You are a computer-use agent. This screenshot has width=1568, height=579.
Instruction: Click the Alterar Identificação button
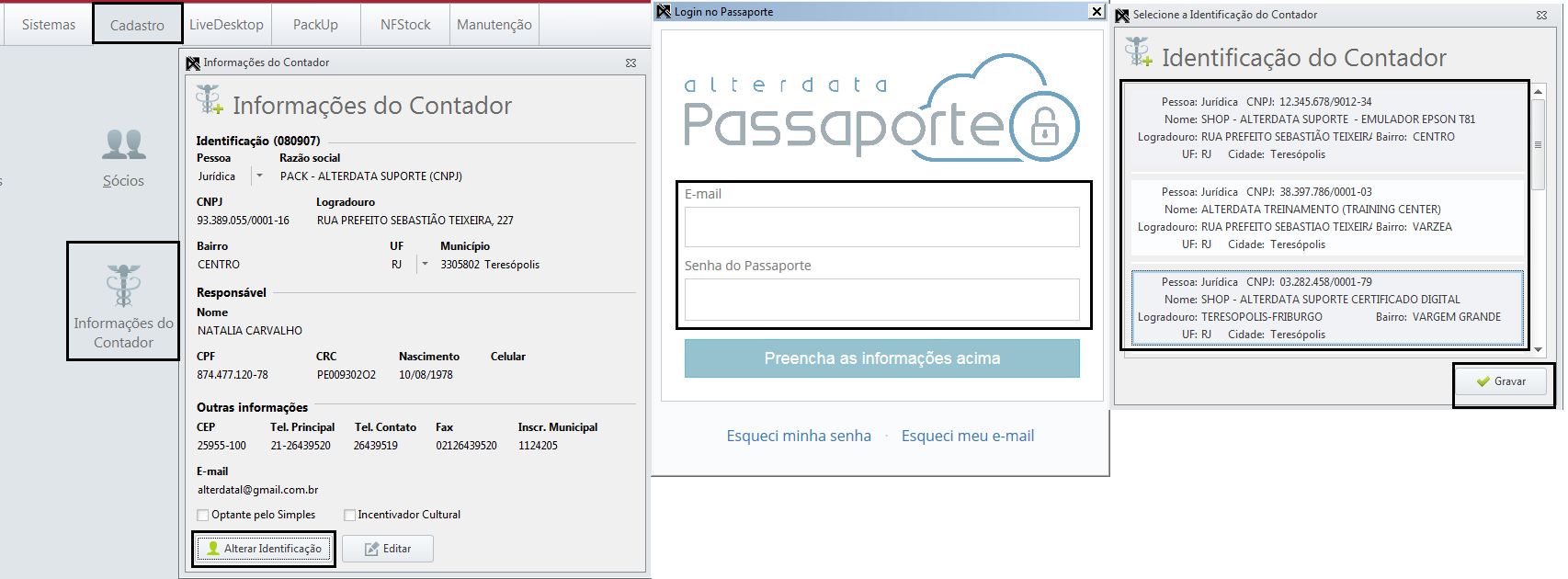point(264,549)
